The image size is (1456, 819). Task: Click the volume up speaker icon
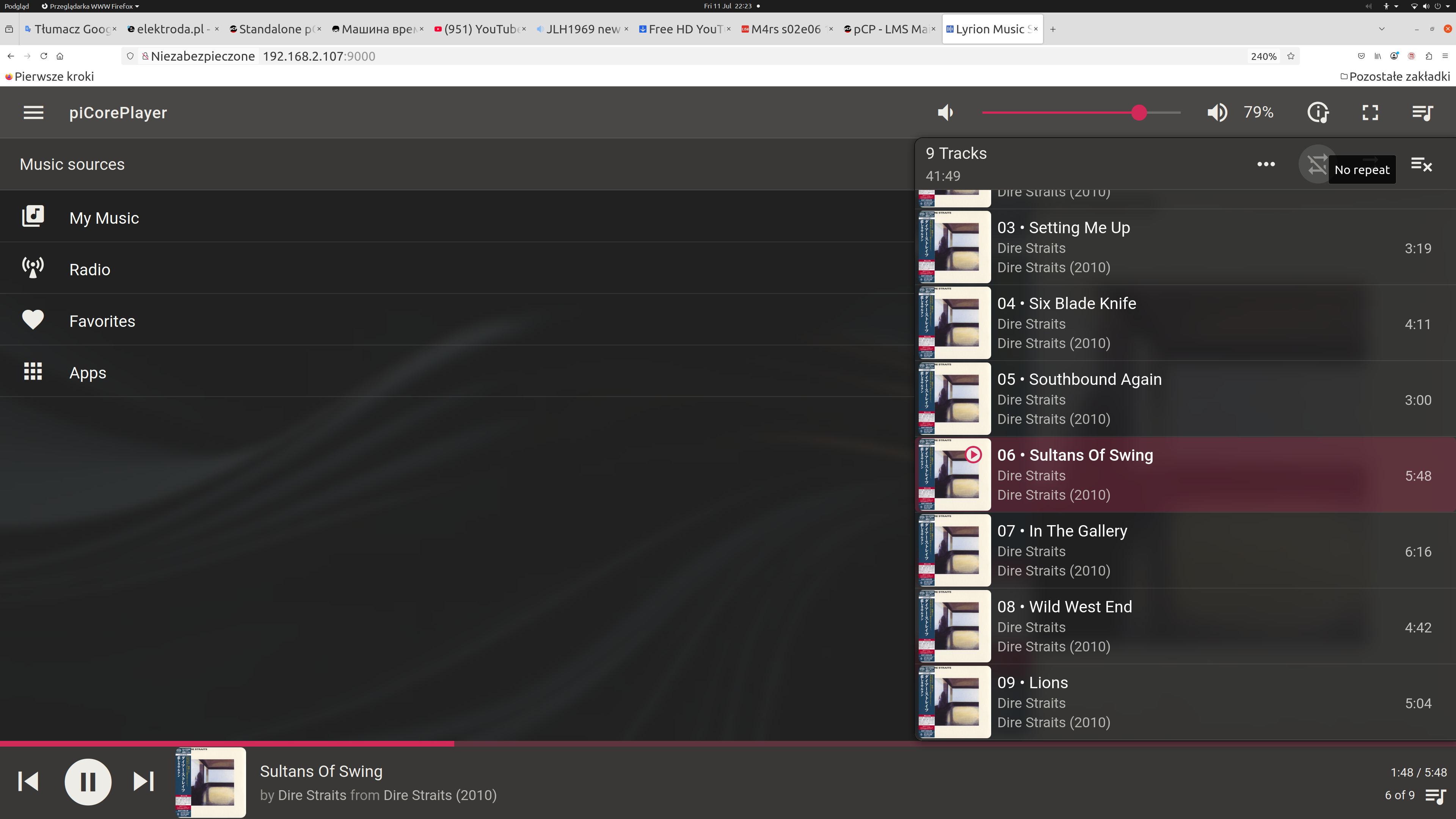coord(1217,113)
